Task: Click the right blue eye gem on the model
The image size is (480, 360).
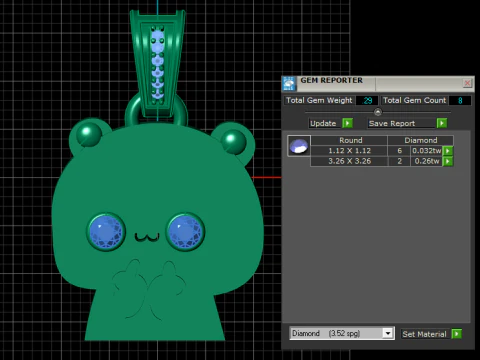Action: coord(186,232)
